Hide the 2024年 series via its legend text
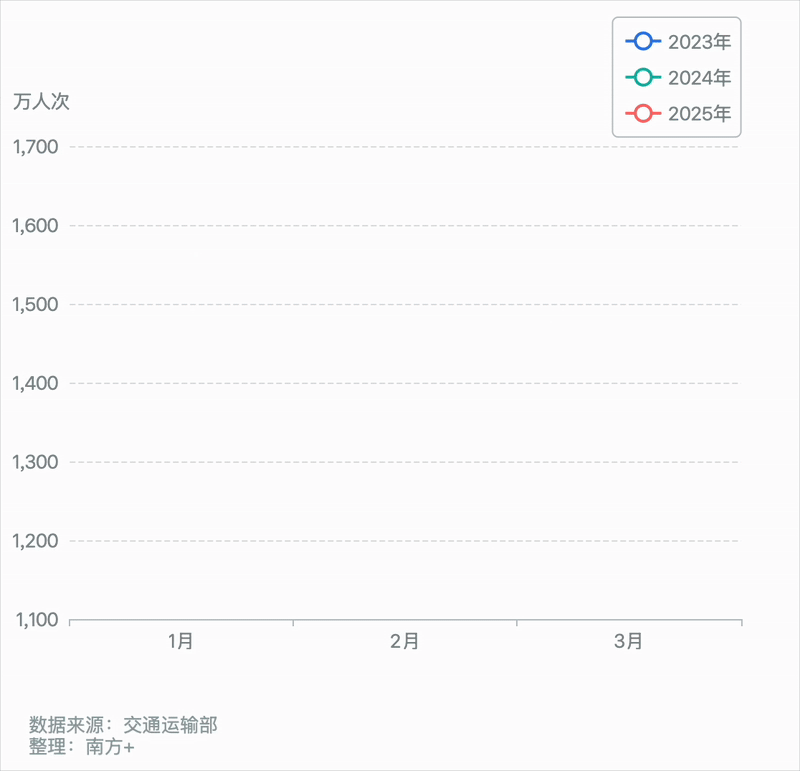The height and width of the screenshot is (771, 800). tap(699, 78)
